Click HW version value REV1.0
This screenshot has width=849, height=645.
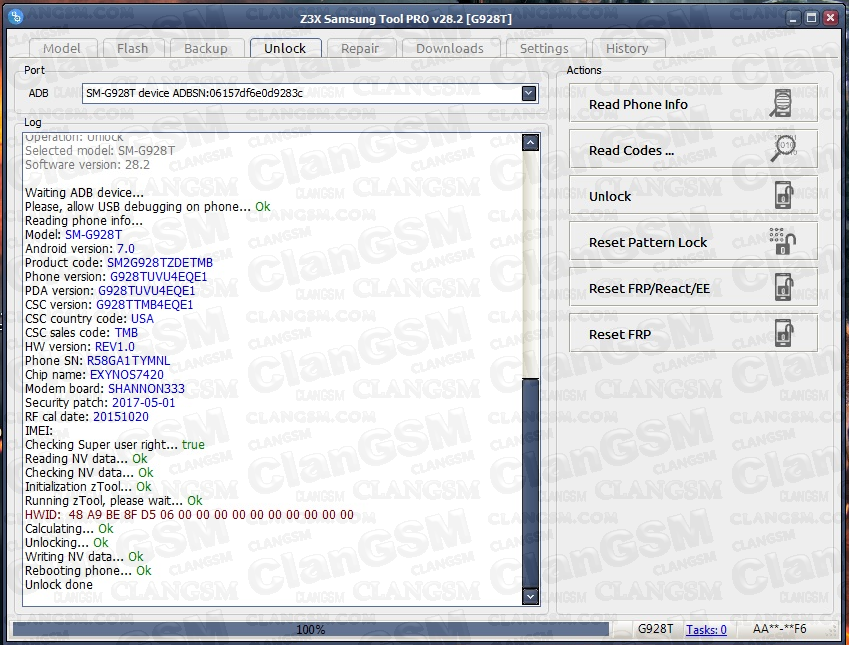tap(115, 347)
